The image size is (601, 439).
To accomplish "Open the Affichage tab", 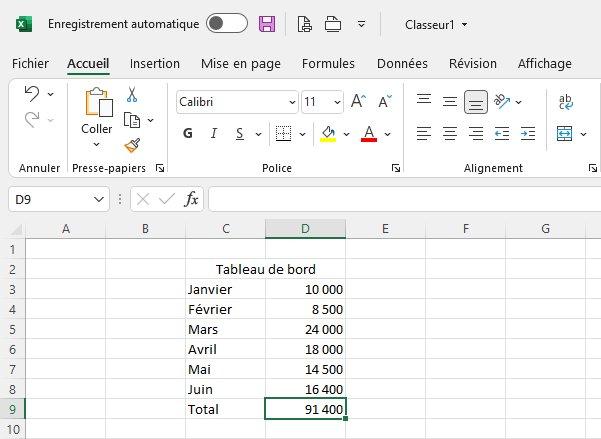I will pos(545,64).
